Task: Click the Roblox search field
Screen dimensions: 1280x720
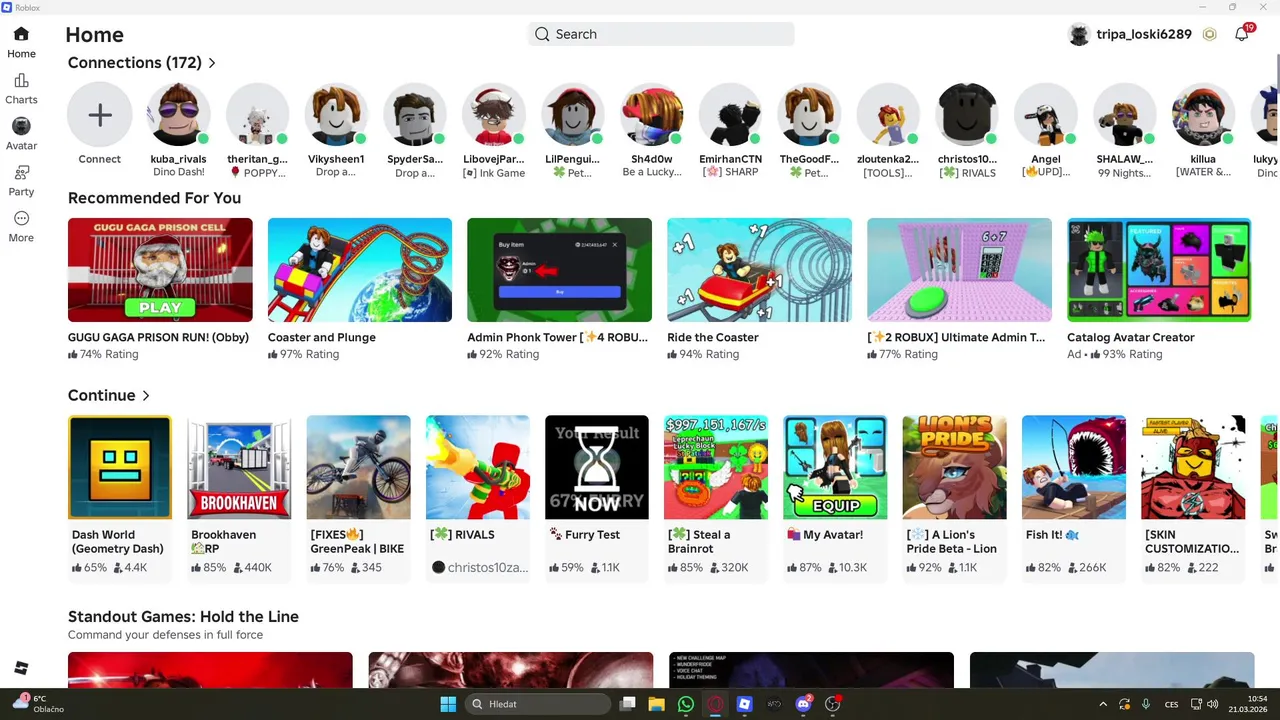Action: (x=661, y=34)
